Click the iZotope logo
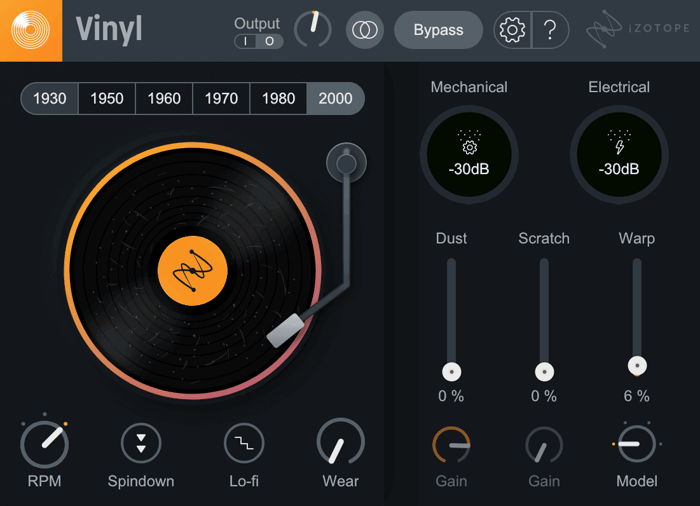 point(638,29)
